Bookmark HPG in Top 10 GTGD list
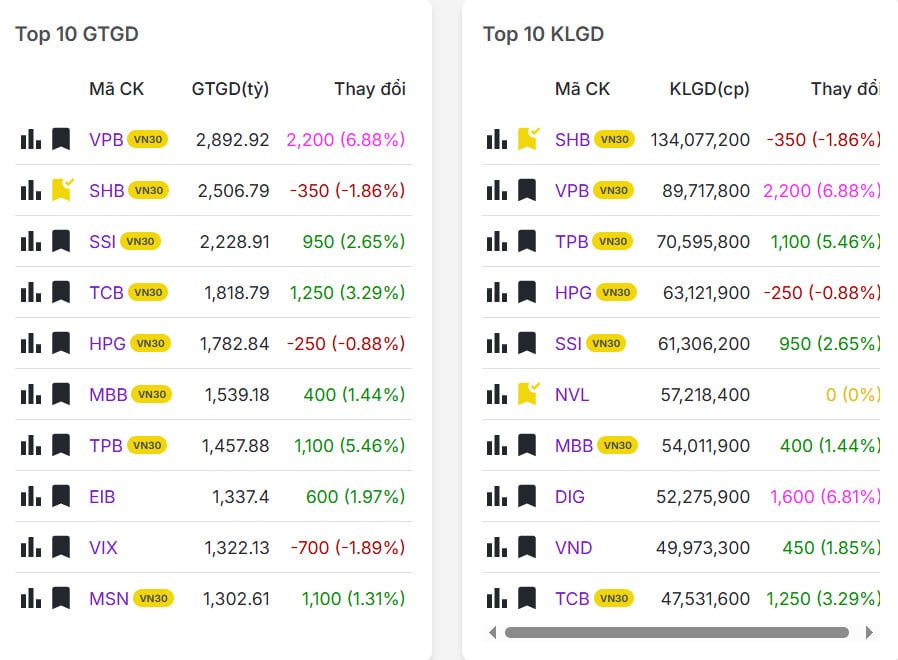 tap(61, 343)
